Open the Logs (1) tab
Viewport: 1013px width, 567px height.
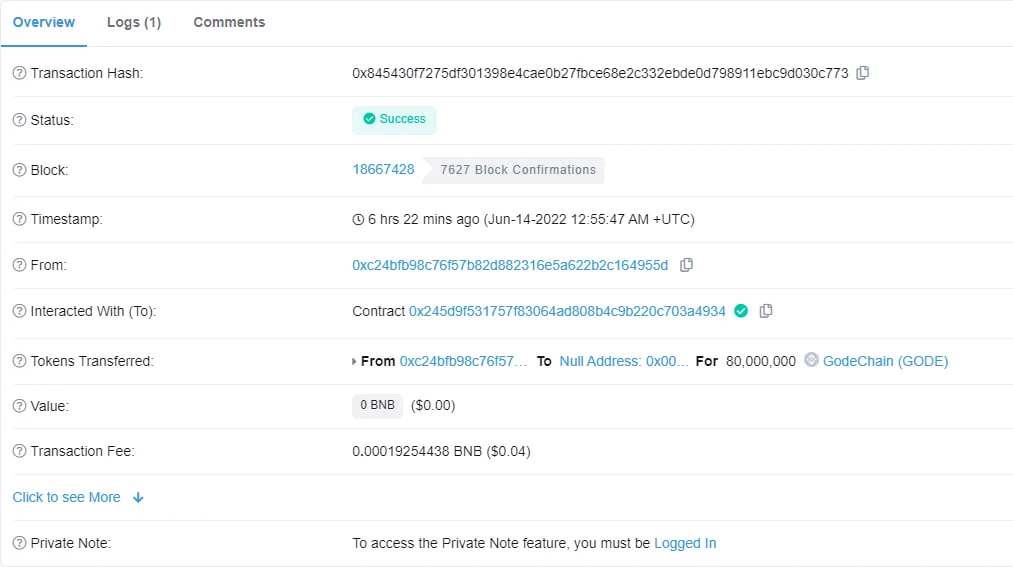pos(134,22)
